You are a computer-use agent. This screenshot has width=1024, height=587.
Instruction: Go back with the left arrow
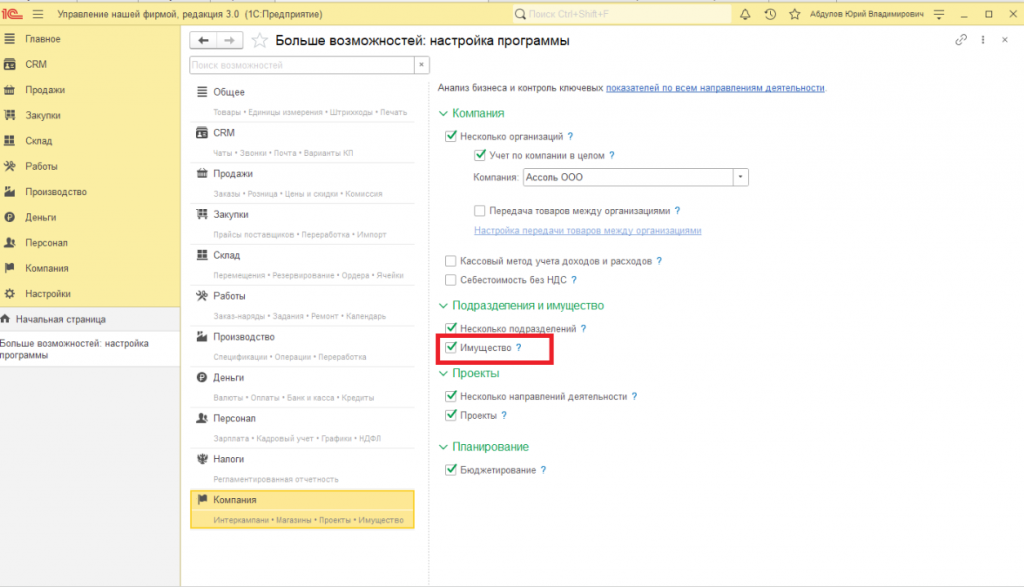point(203,40)
